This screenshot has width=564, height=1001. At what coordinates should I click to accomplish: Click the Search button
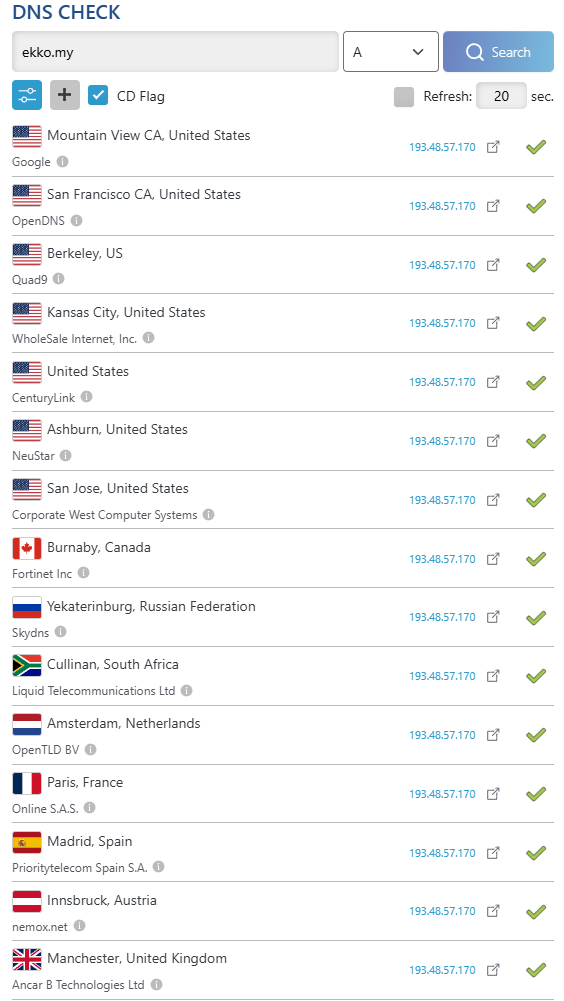pos(498,52)
